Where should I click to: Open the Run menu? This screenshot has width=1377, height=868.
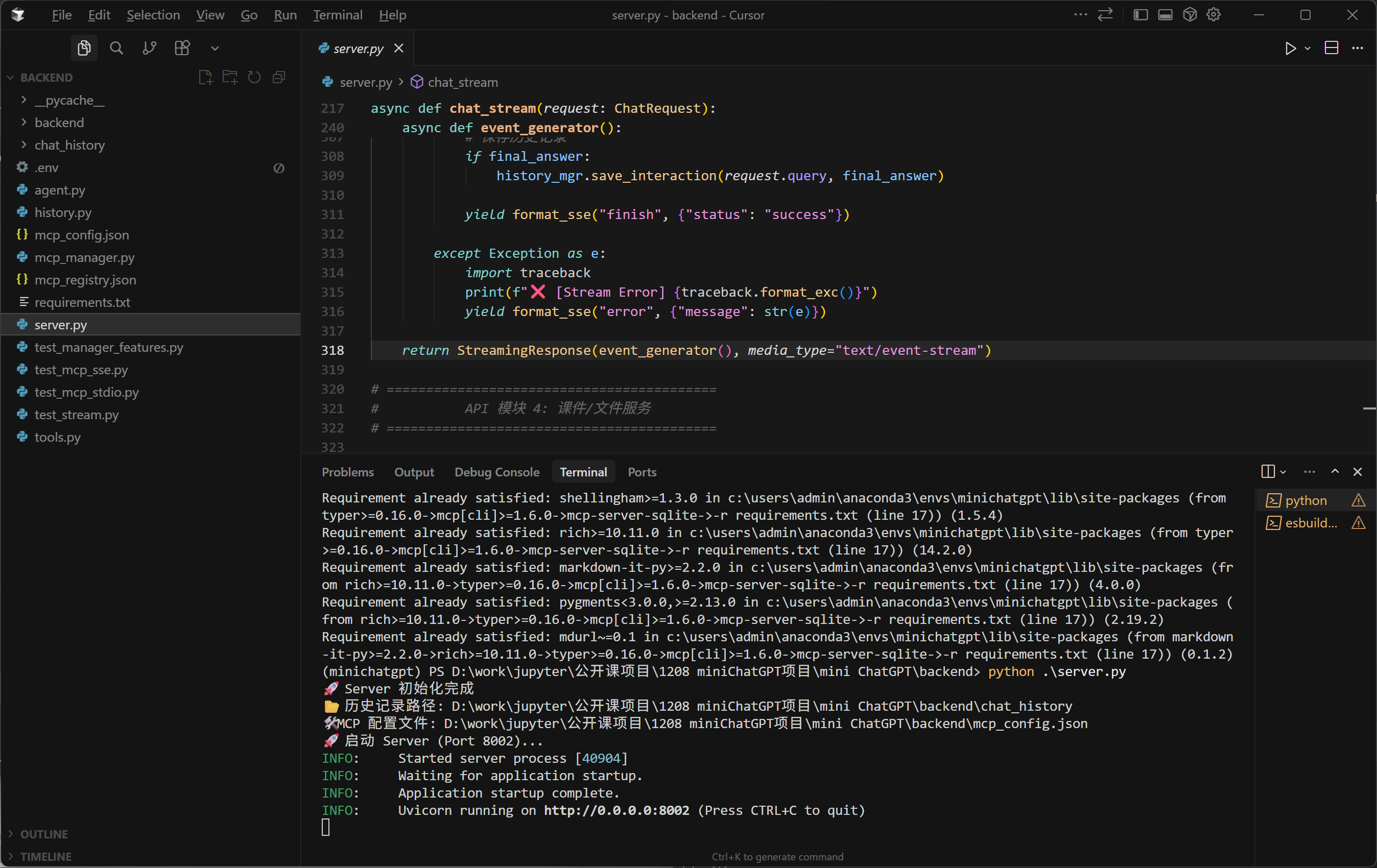click(x=286, y=15)
